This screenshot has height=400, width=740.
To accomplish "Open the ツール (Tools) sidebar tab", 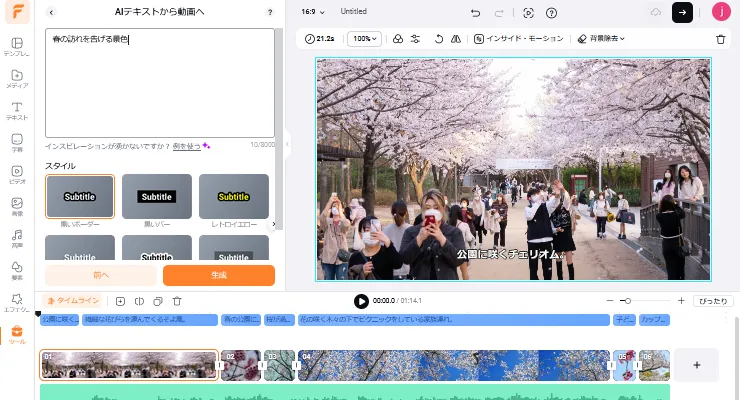I will click(17, 334).
